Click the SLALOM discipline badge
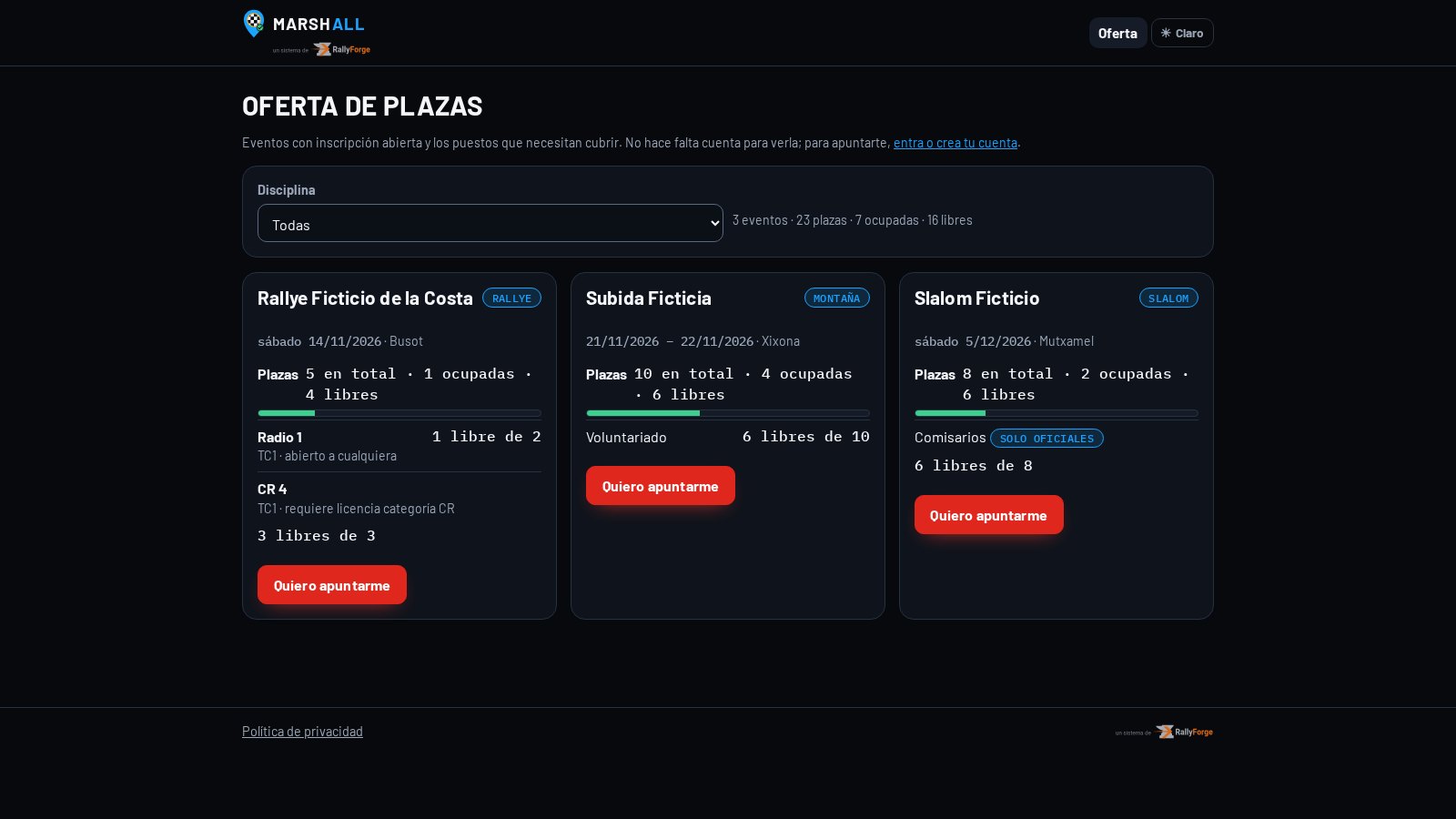The image size is (1456, 819). [1168, 298]
